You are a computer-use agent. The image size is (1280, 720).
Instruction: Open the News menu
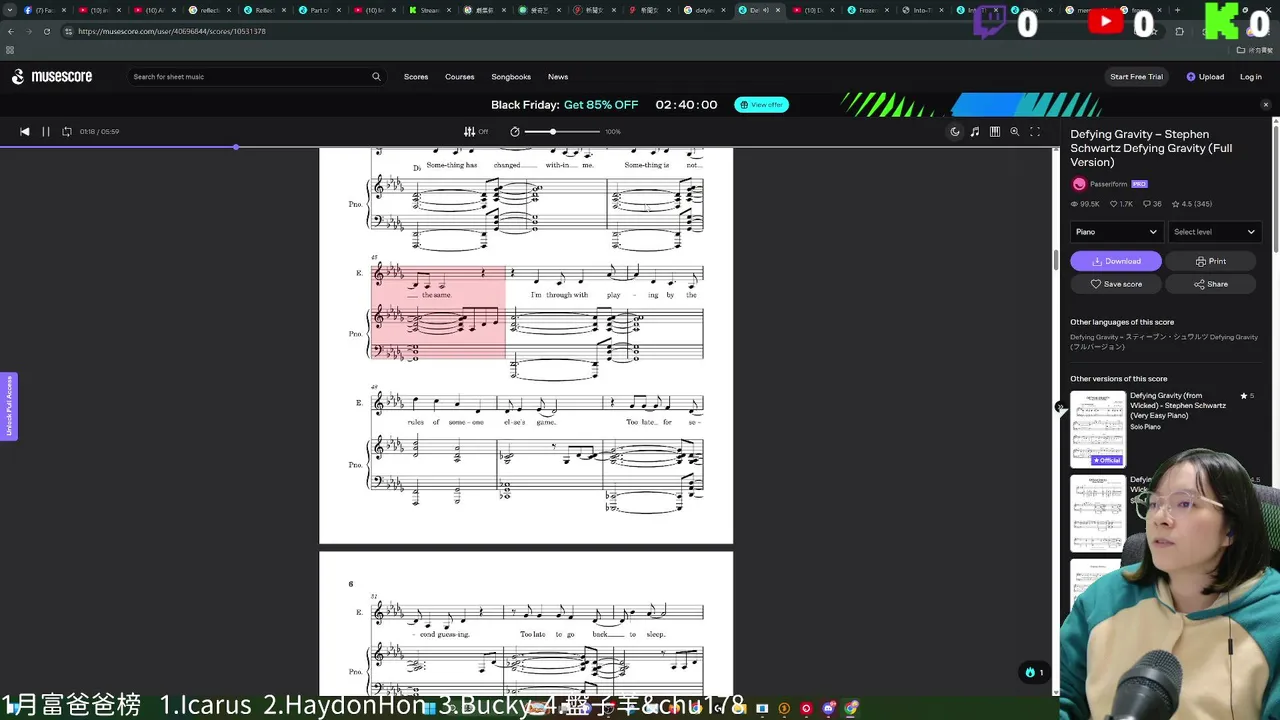point(558,77)
